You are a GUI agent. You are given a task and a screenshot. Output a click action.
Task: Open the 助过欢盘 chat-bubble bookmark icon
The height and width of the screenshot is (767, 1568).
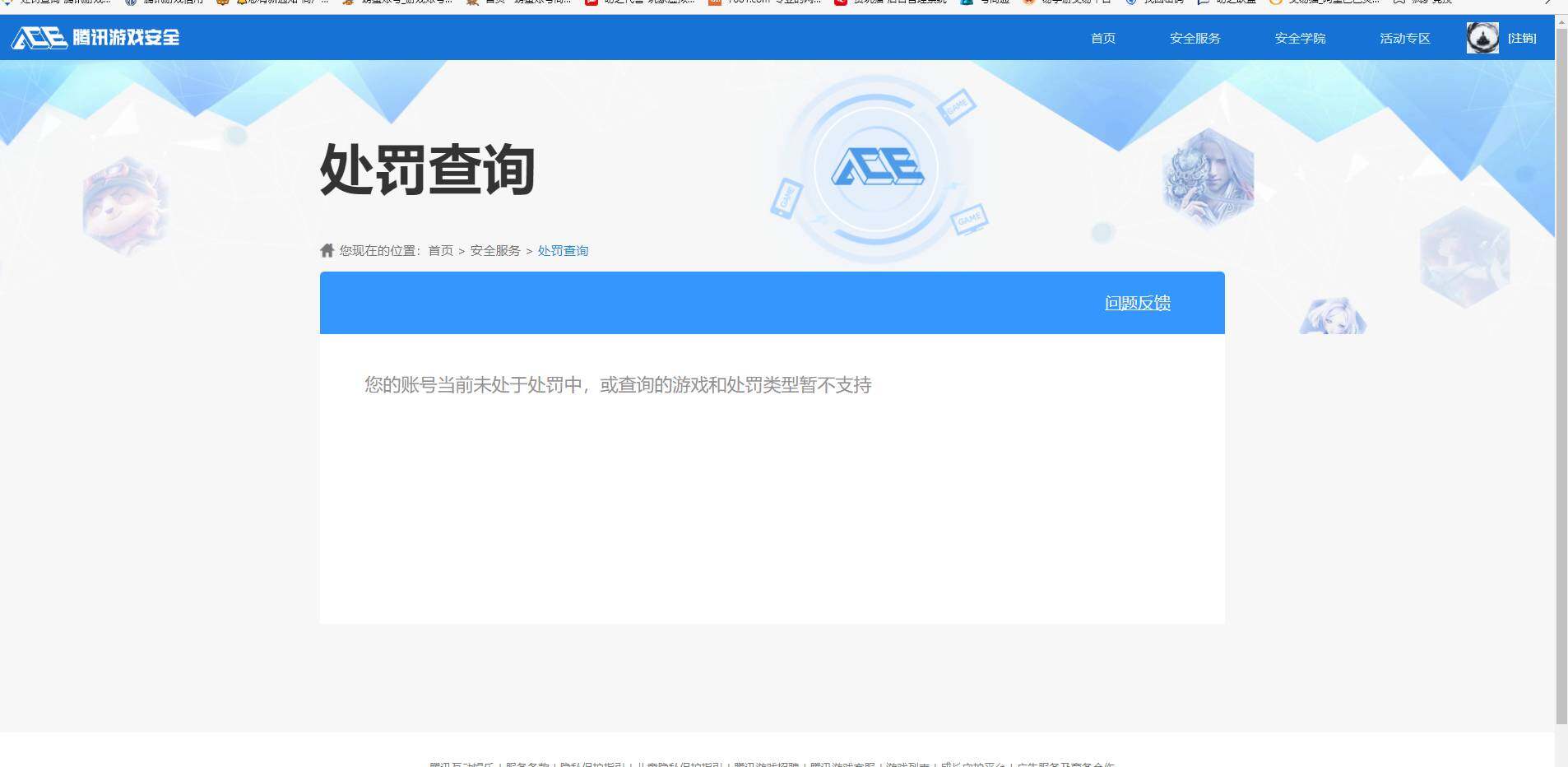[1202, 3]
